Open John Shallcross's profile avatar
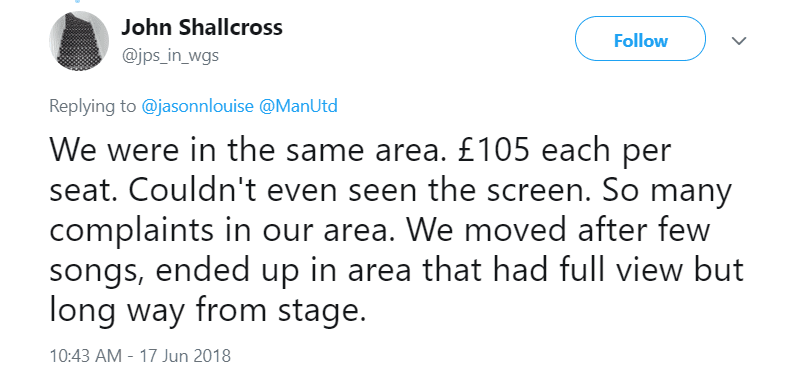The width and height of the screenshot is (793, 374). tap(78, 40)
